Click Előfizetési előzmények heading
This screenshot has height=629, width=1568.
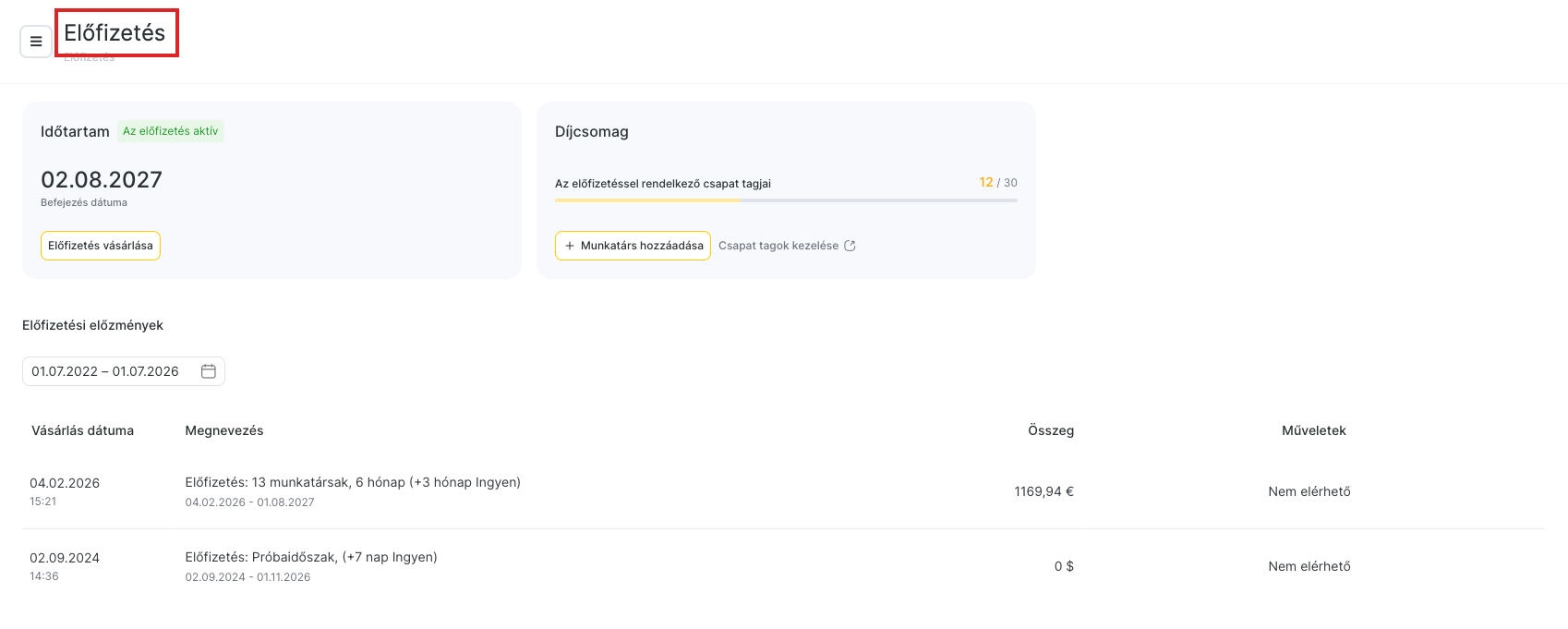tap(92, 325)
